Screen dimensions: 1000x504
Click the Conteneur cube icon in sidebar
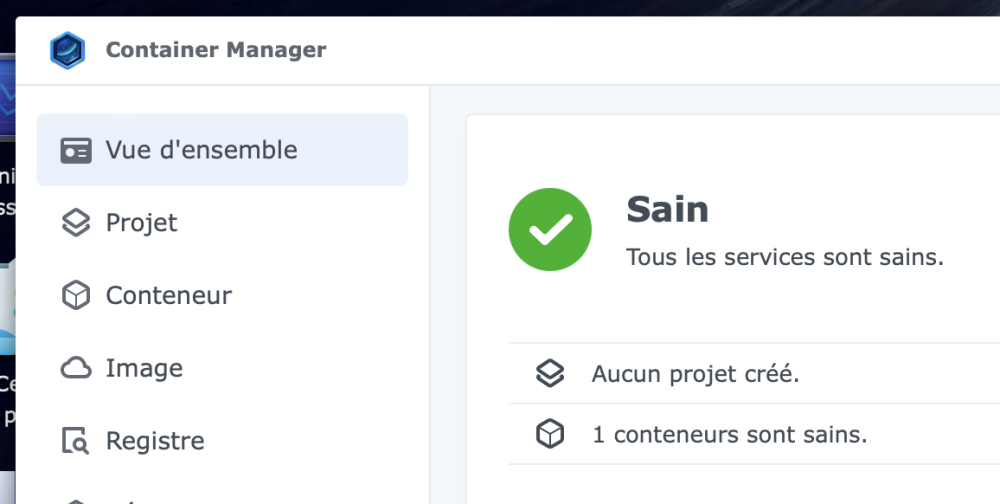tap(76, 296)
